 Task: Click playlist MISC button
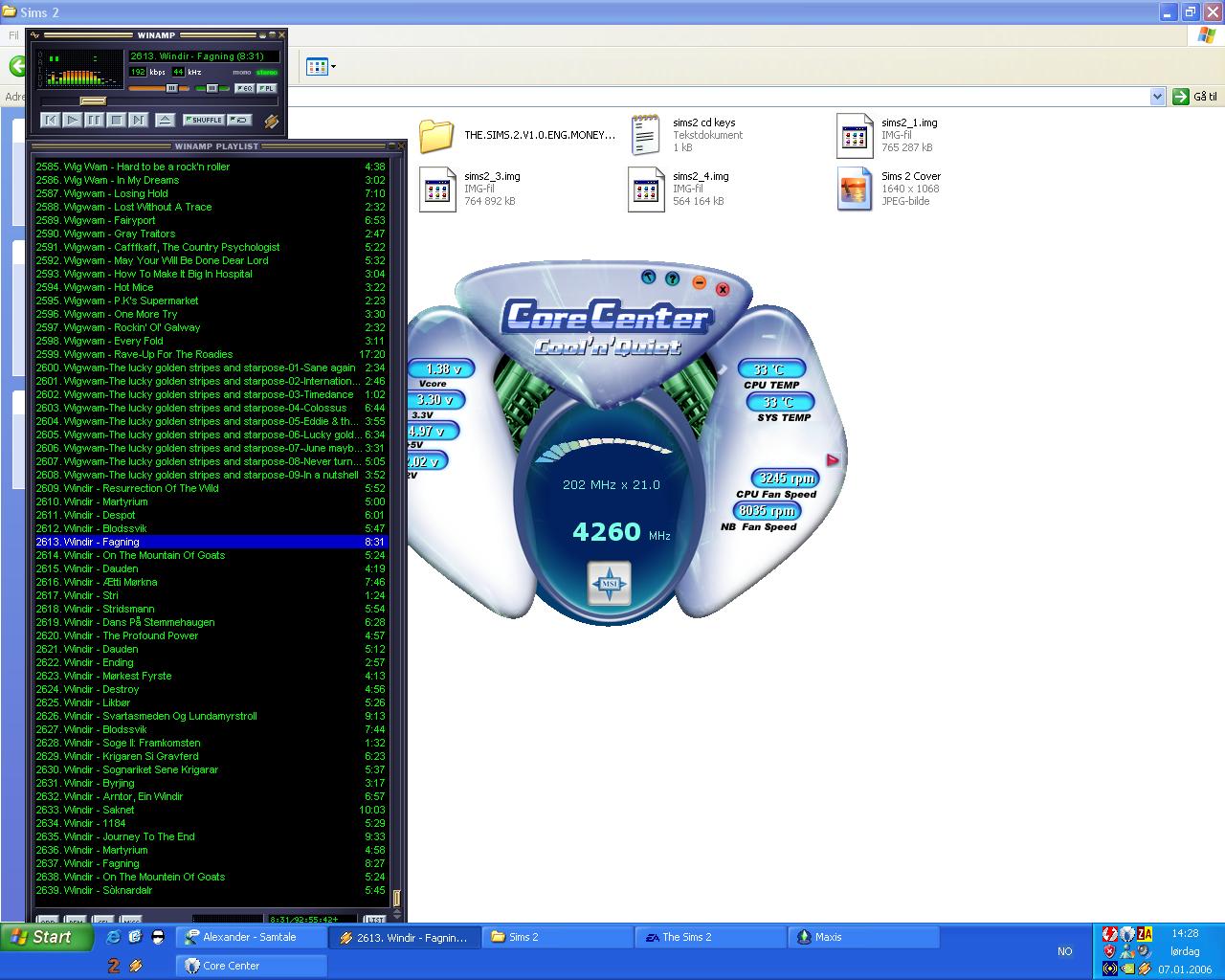point(131,921)
